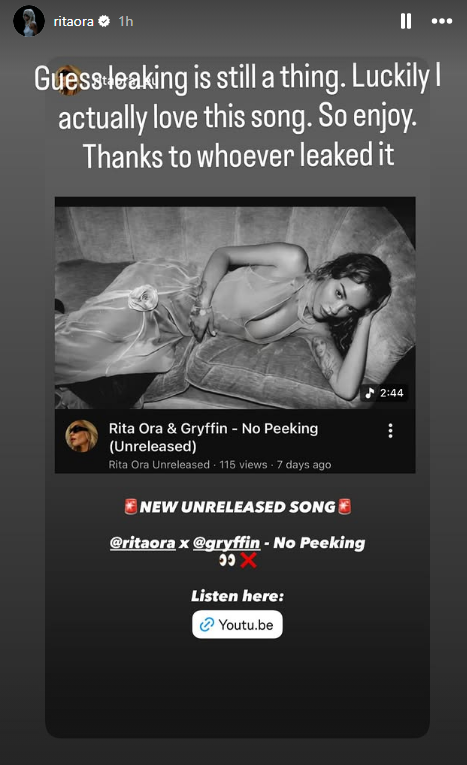Open the Rita Ora Unreleased channel avatar
The height and width of the screenshot is (765, 467).
pos(81,436)
